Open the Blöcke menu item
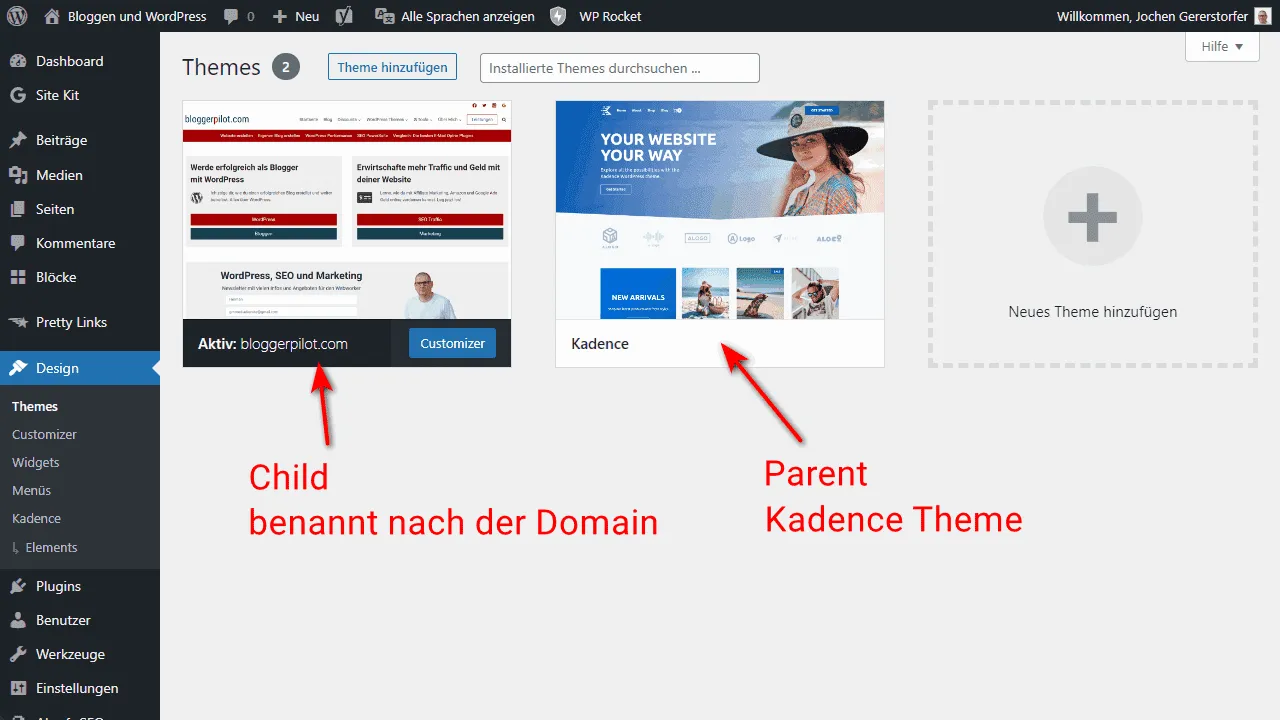 pyautogui.click(x=80, y=277)
